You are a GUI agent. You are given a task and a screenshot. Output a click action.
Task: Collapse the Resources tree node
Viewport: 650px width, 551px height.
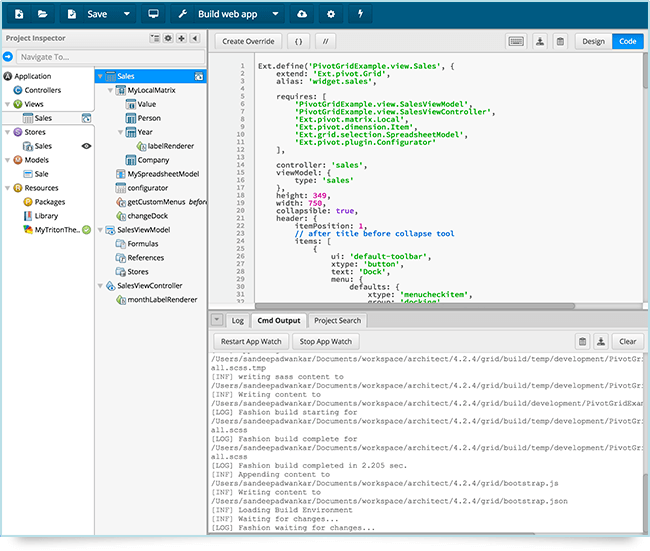pyautogui.click(x=7, y=188)
